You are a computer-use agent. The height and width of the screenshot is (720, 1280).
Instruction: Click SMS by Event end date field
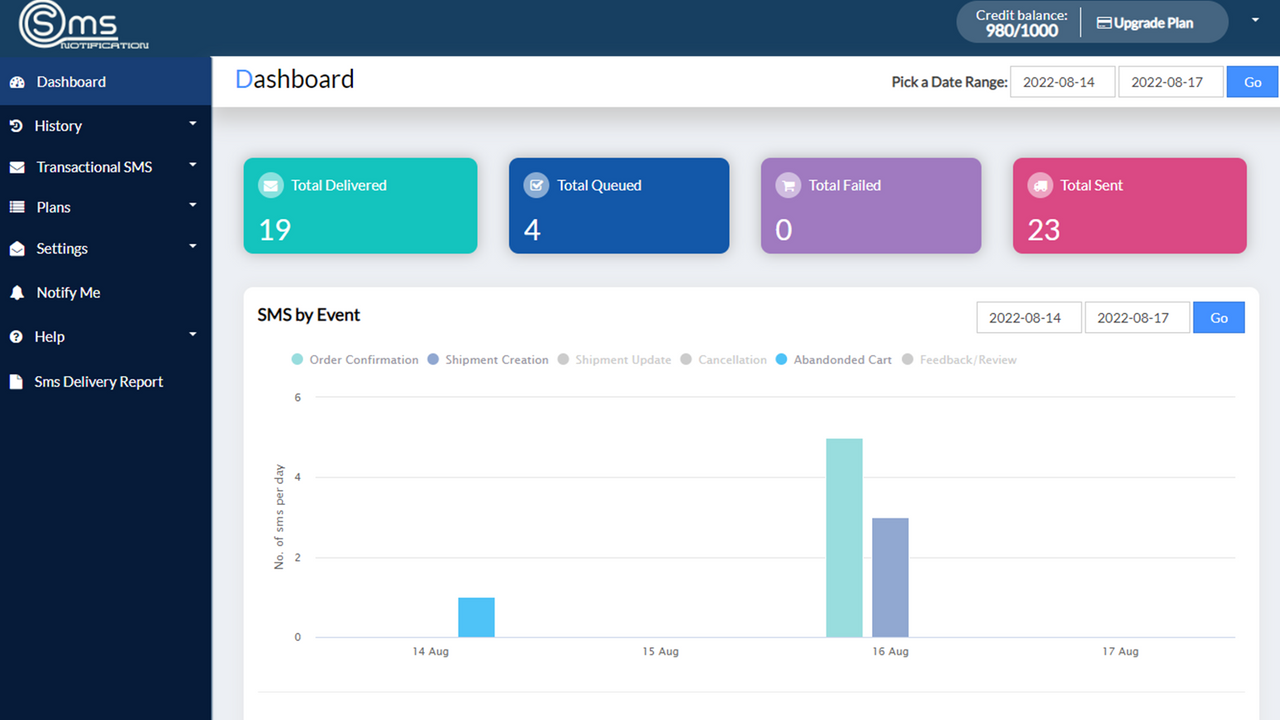point(1137,318)
